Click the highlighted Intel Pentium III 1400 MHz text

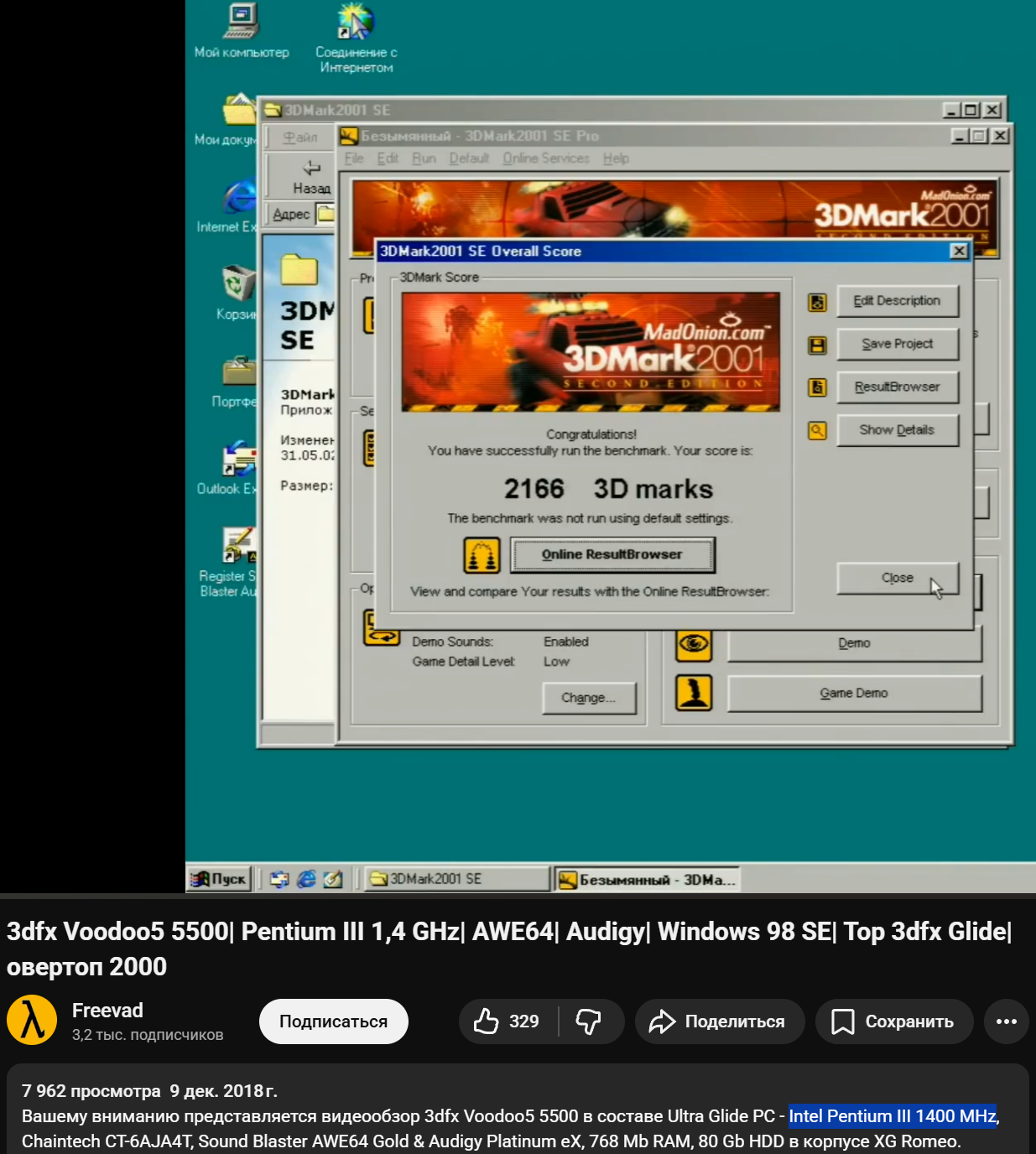pyautogui.click(x=893, y=1116)
